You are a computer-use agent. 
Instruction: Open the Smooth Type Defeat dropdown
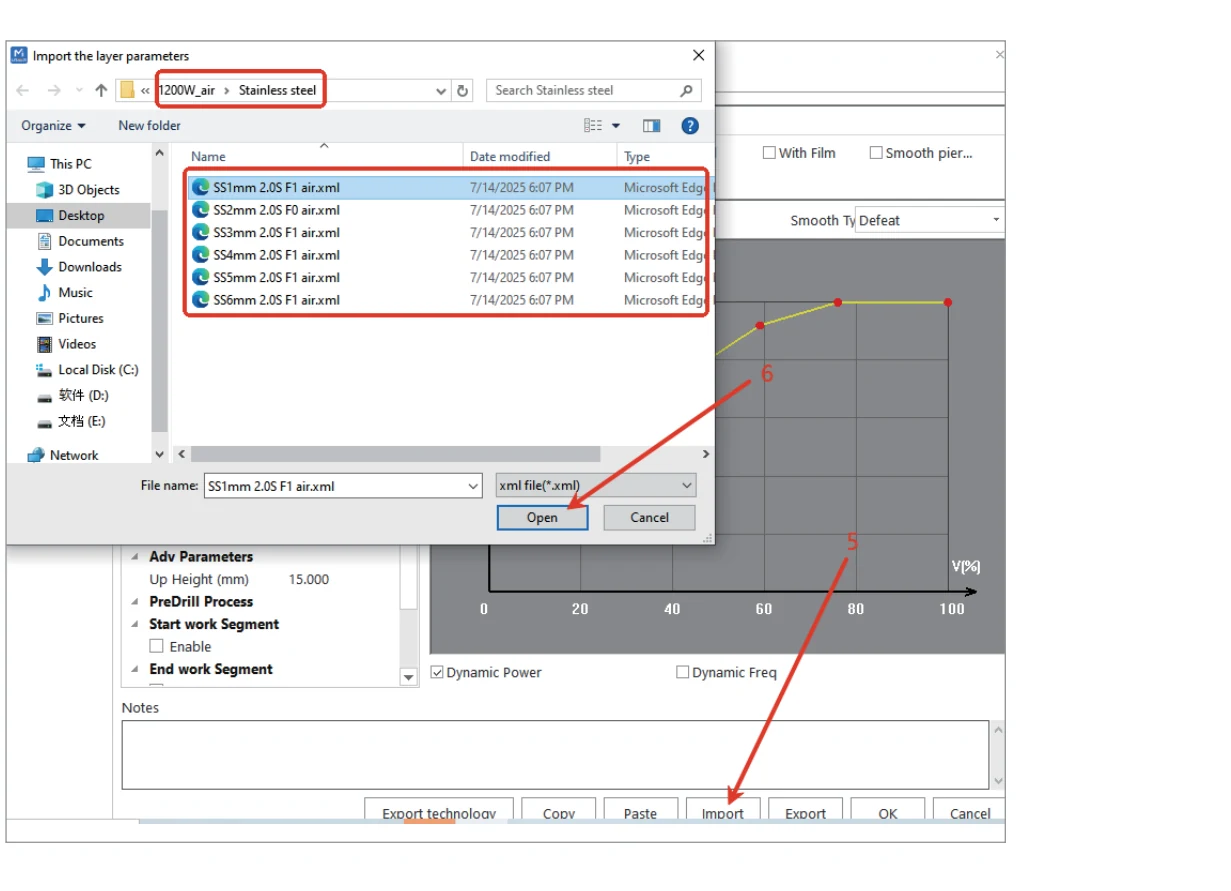(930, 220)
